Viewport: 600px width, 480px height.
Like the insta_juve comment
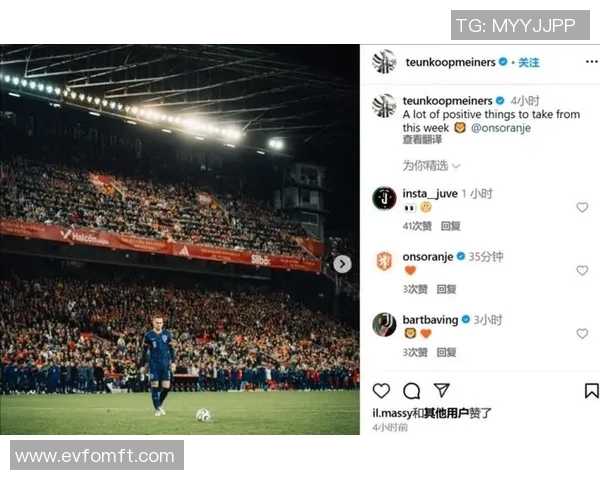(582, 207)
